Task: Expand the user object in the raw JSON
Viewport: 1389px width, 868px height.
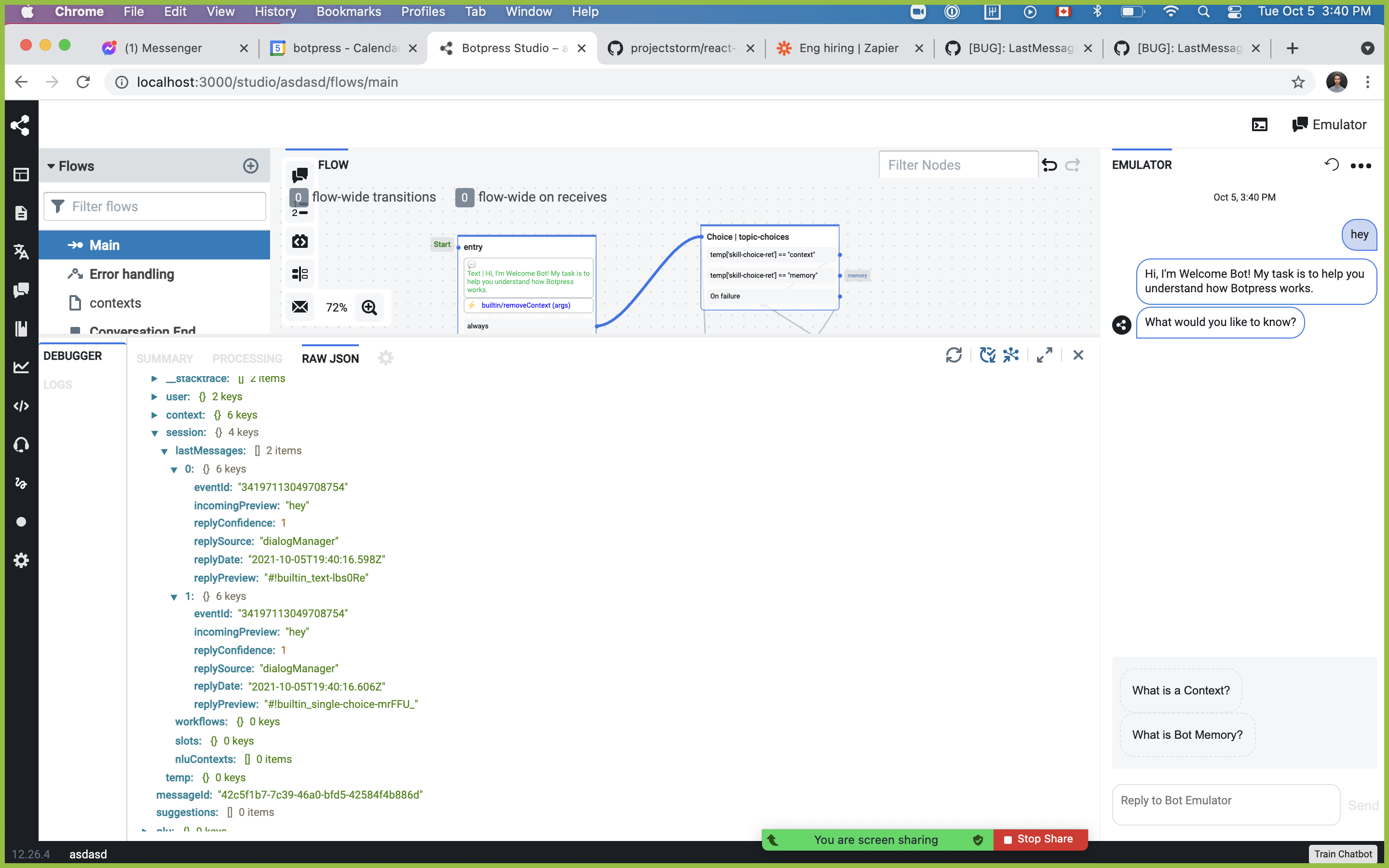Action: [x=154, y=396]
